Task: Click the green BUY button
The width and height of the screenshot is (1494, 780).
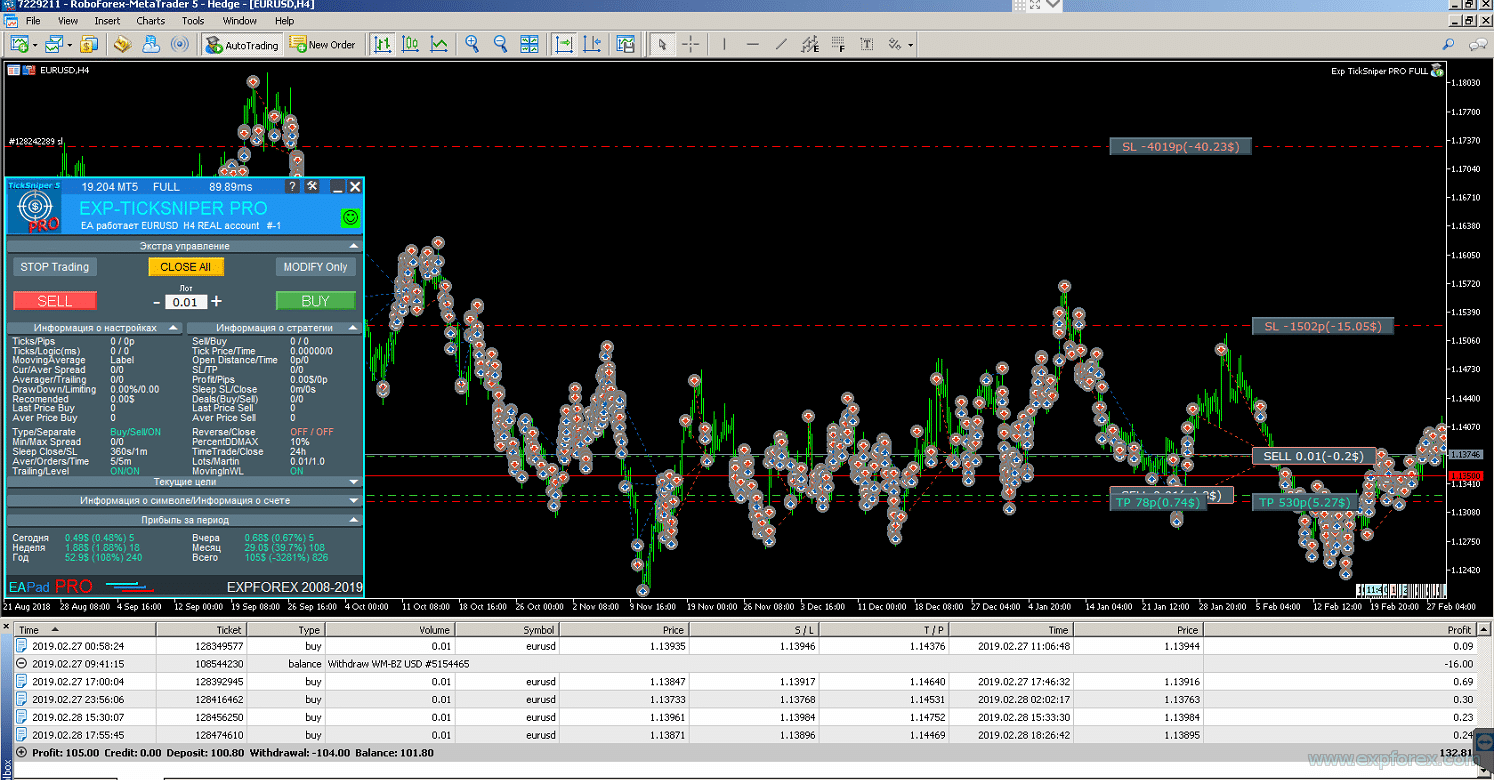Action: [x=316, y=301]
